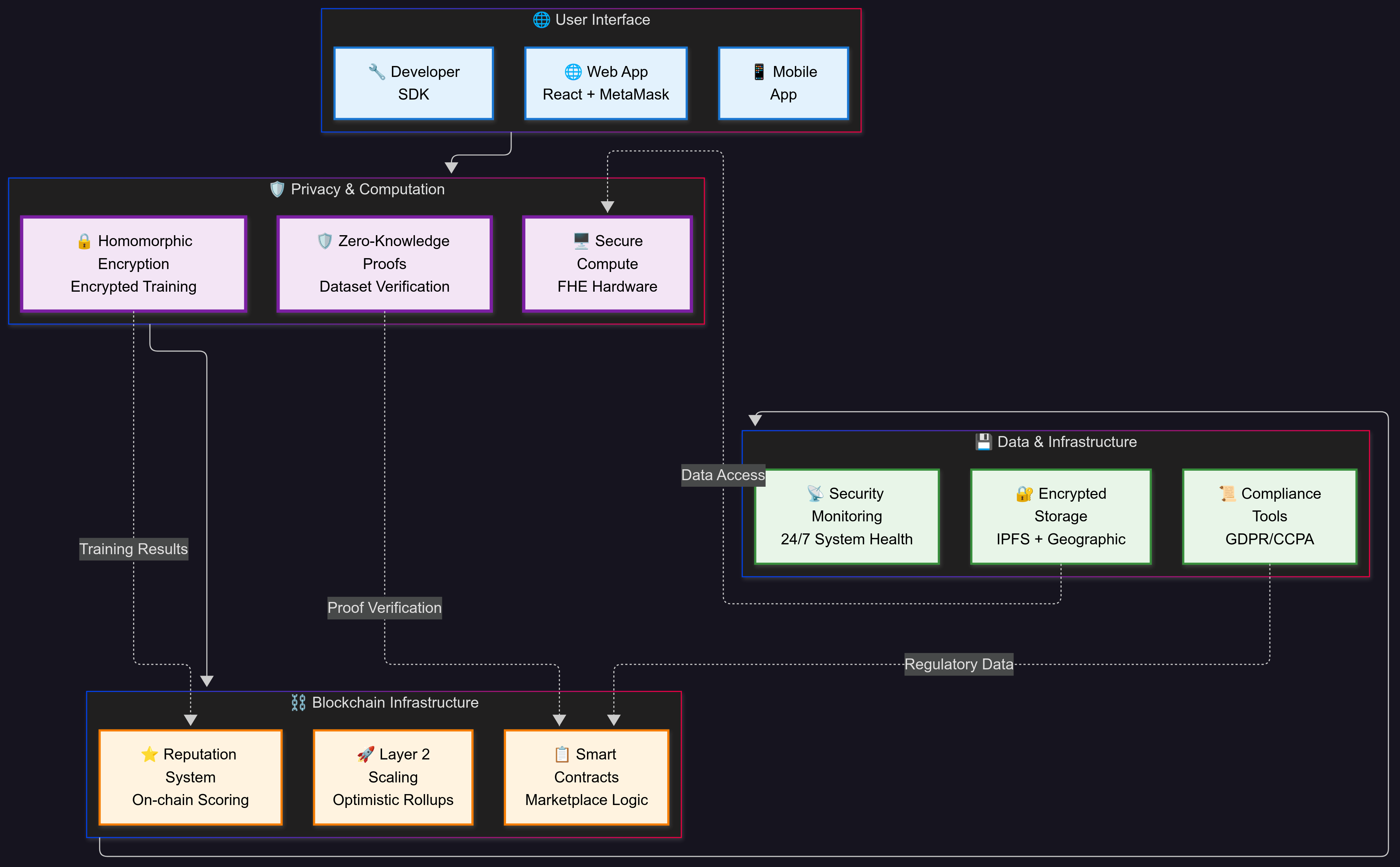This screenshot has width=1400, height=867.
Task: Click the clipboard icon in Smart Contracts node
Action: (562, 754)
